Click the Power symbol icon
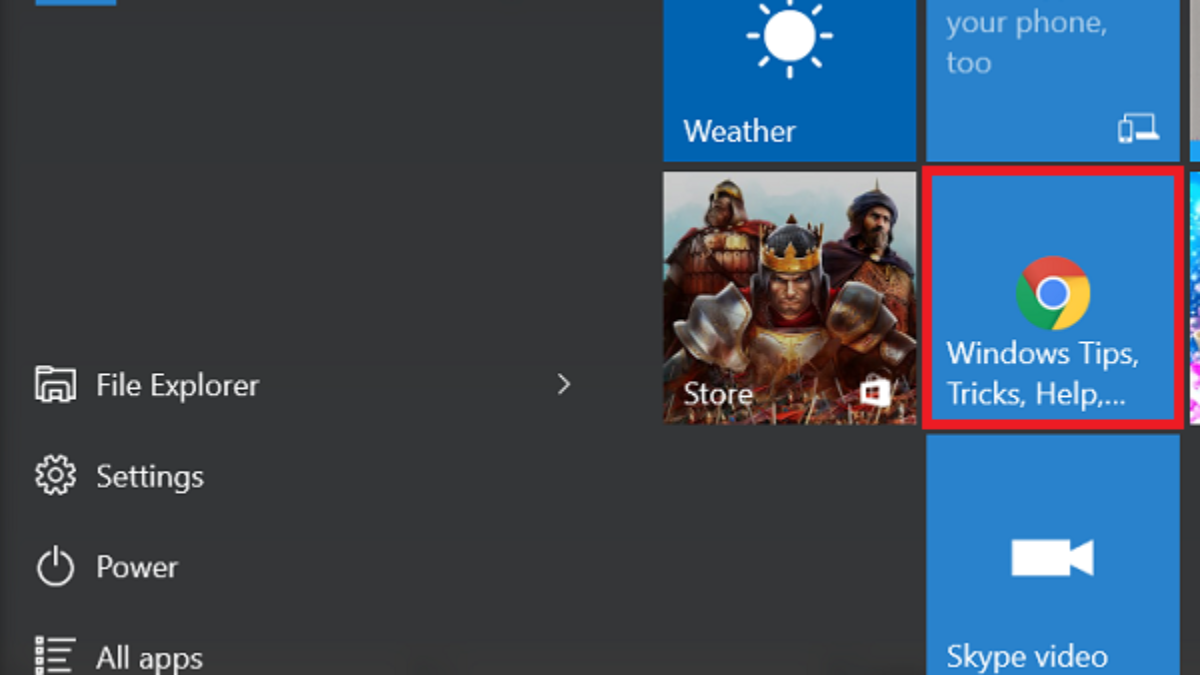The width and height of the screenshot is (1200, 675). coord(55,567)
